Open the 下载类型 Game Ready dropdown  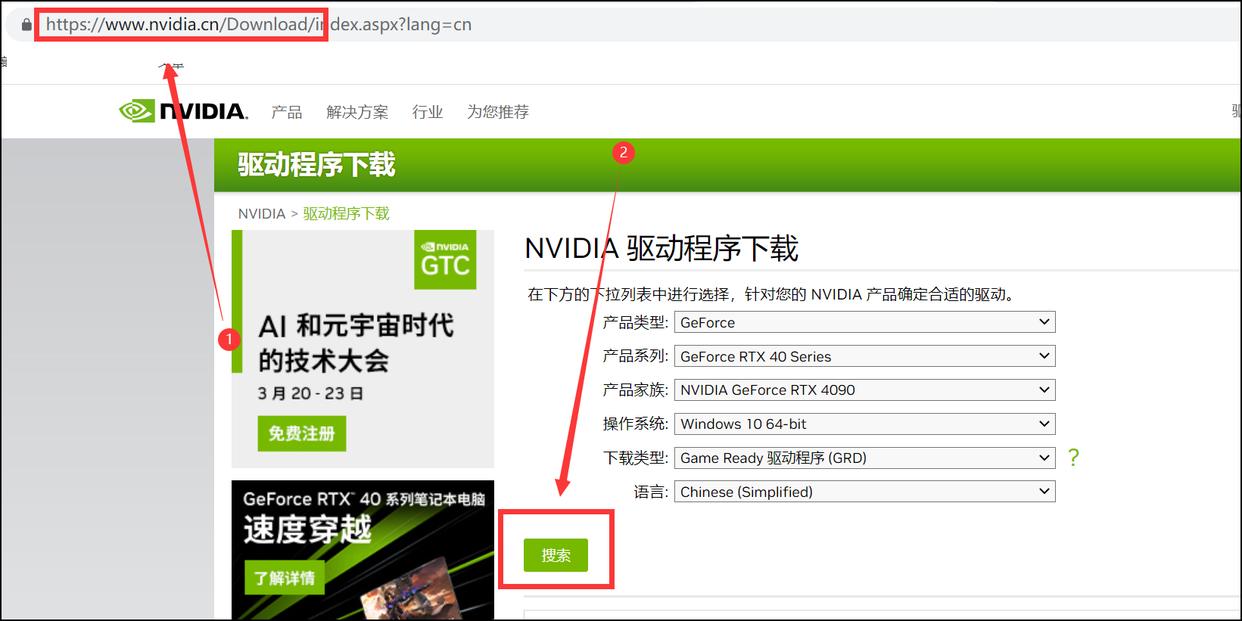coord(864,457)
